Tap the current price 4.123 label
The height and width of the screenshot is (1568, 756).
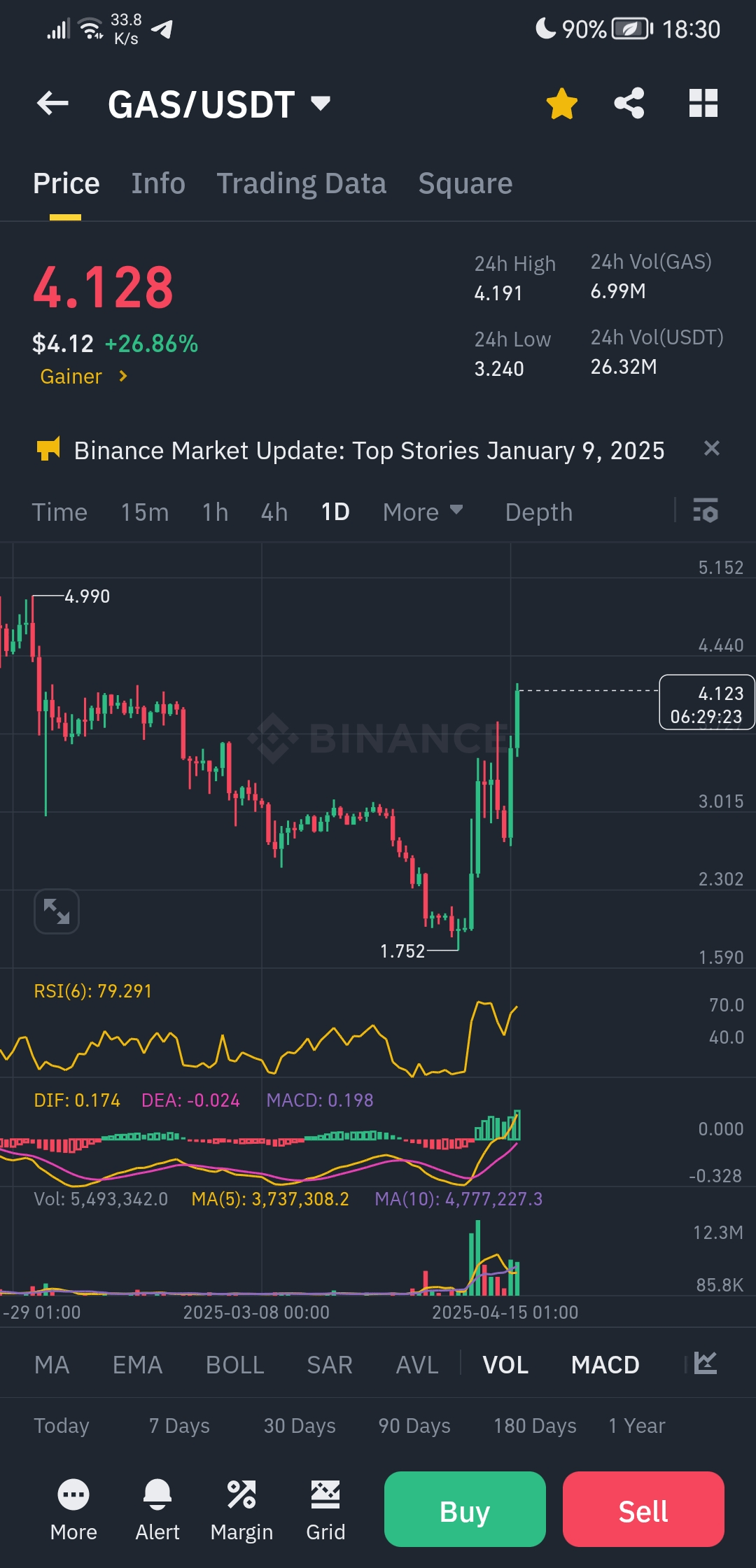point(707,703)
